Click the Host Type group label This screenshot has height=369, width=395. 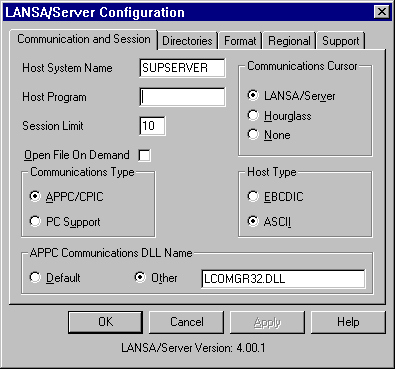tap(272, 172)
